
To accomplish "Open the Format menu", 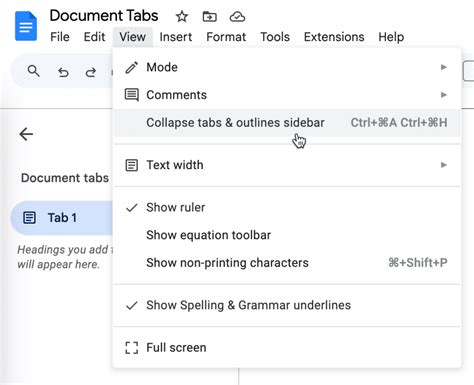I will coord(226,37).
